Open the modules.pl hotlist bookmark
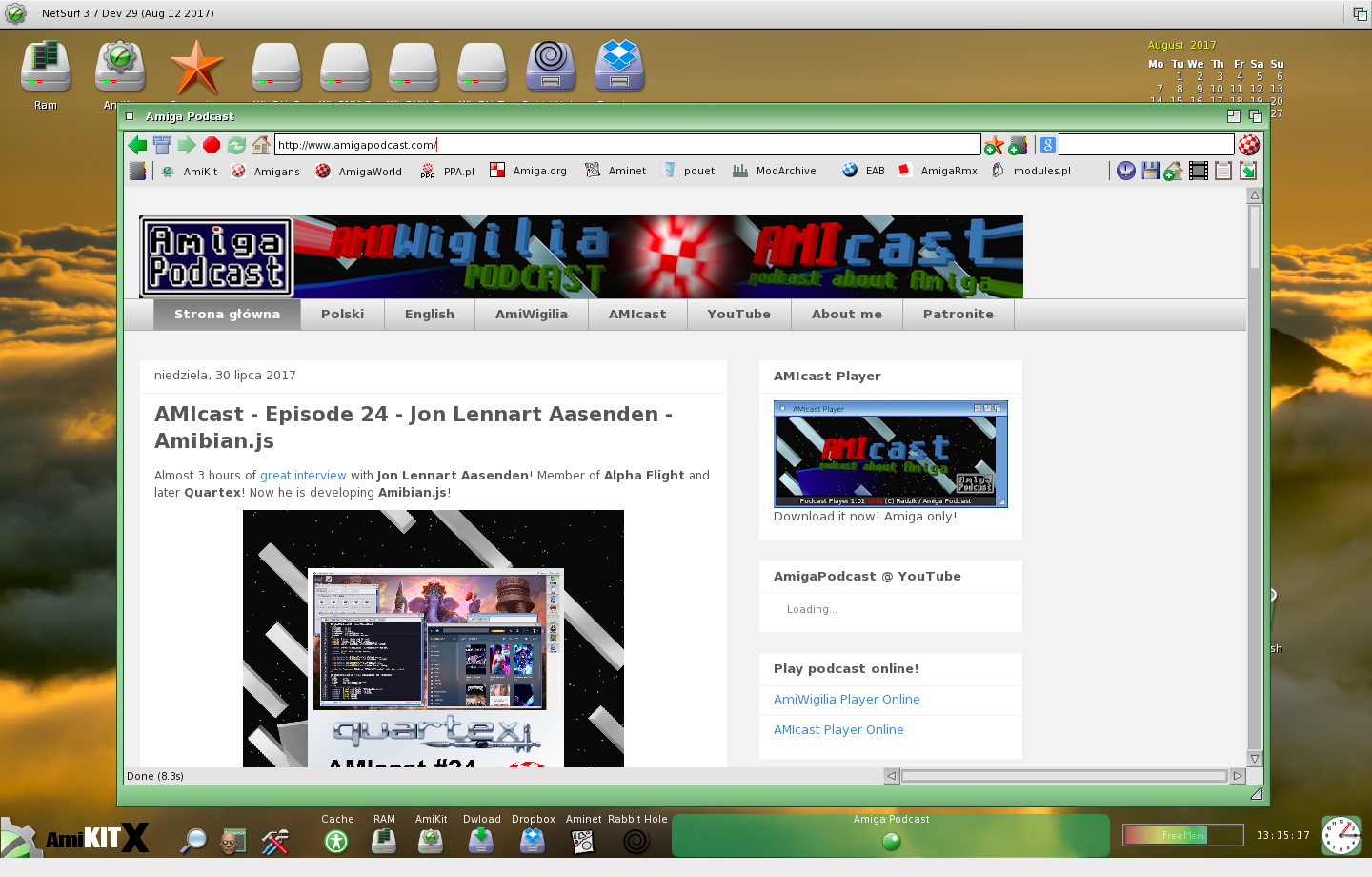 click(1031, 172)
